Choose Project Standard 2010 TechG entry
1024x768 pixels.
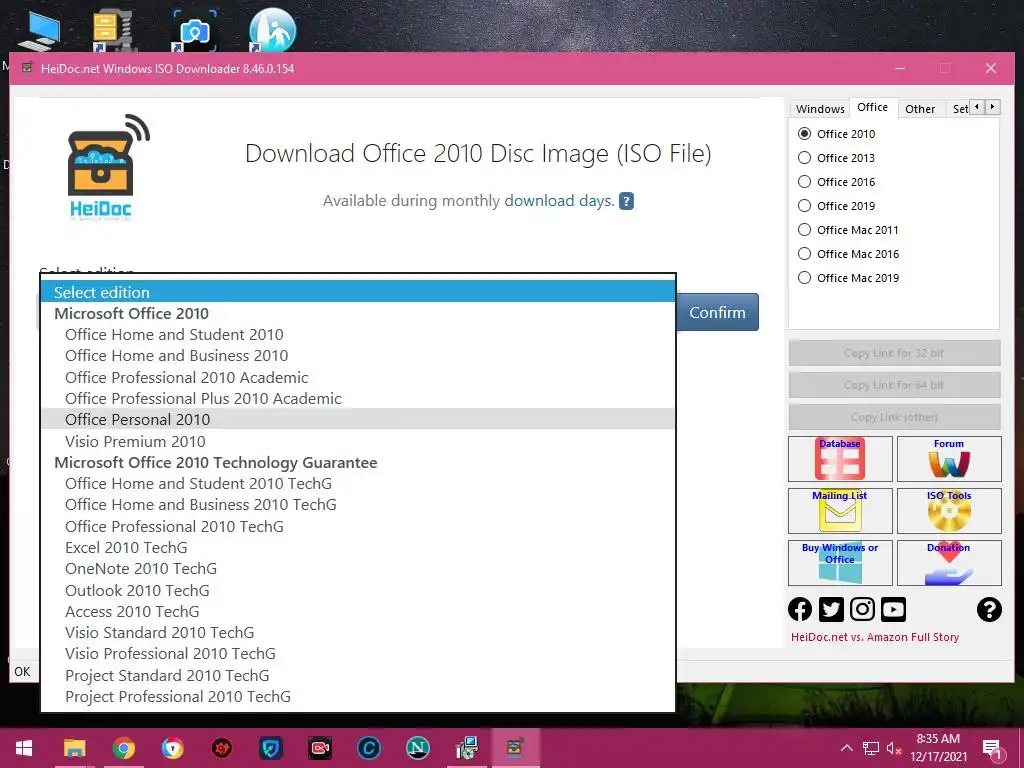click(358, 675)
